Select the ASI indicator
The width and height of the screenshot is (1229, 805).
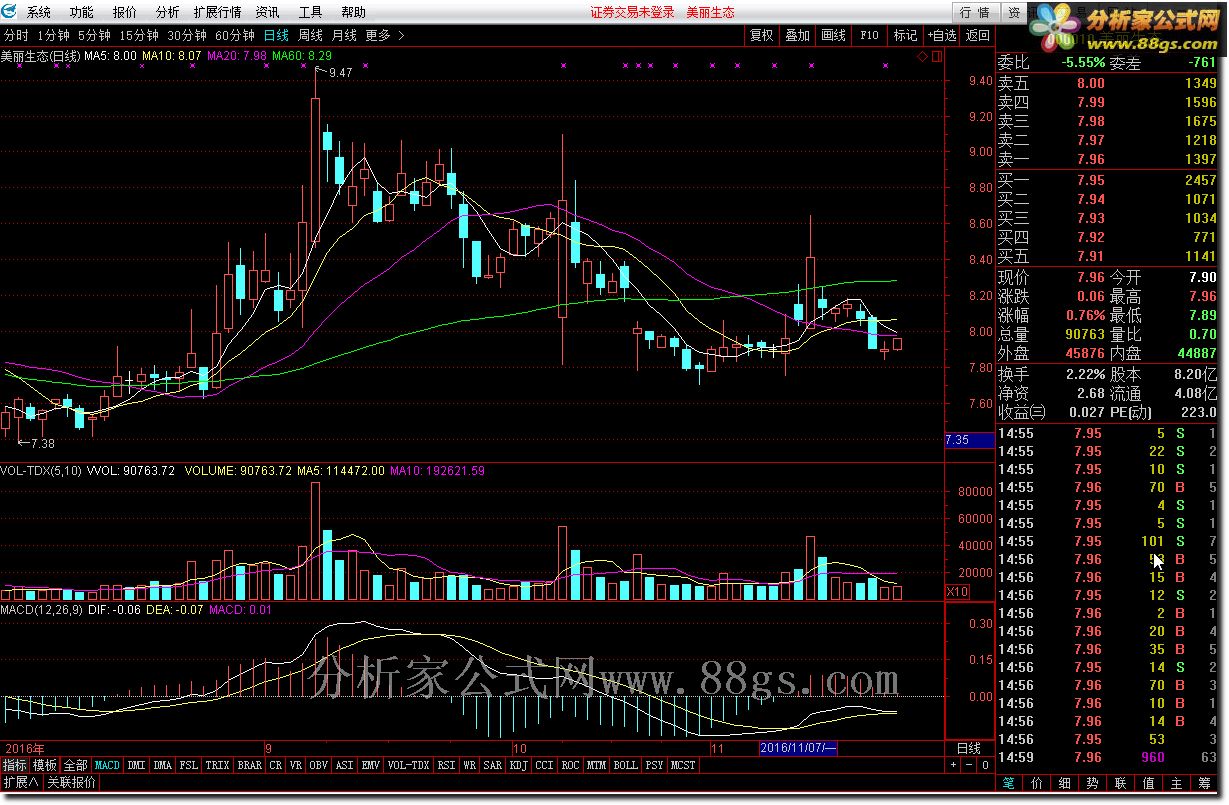[345, 765]
